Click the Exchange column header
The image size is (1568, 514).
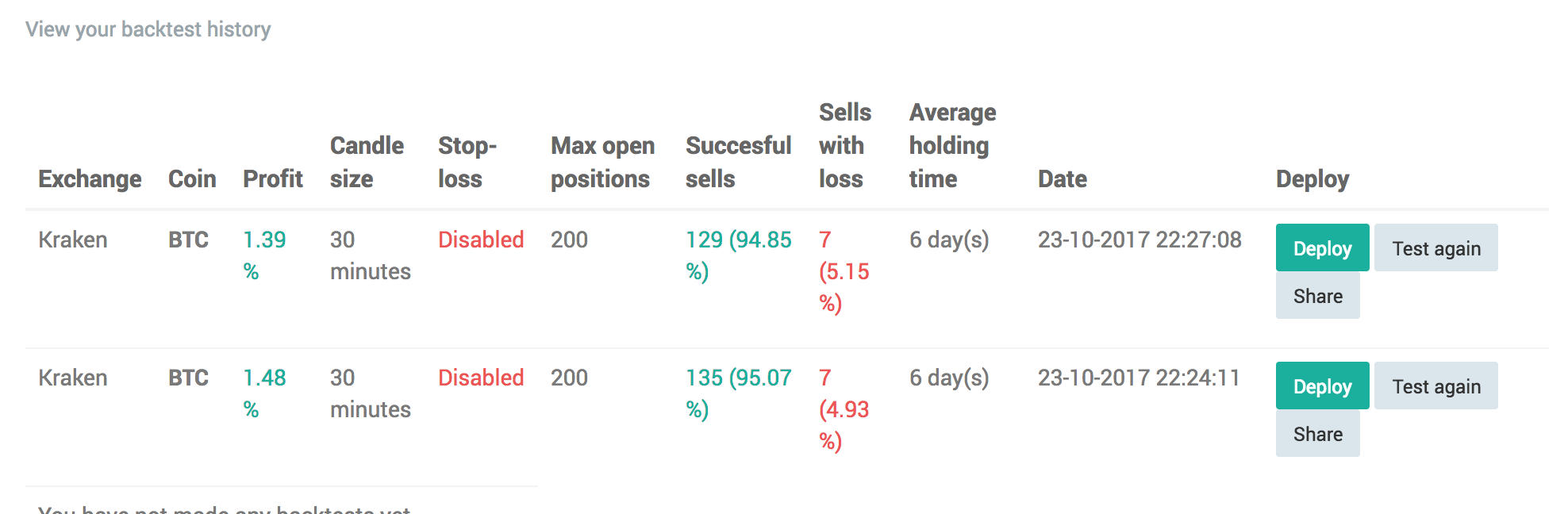coord(90,179)
